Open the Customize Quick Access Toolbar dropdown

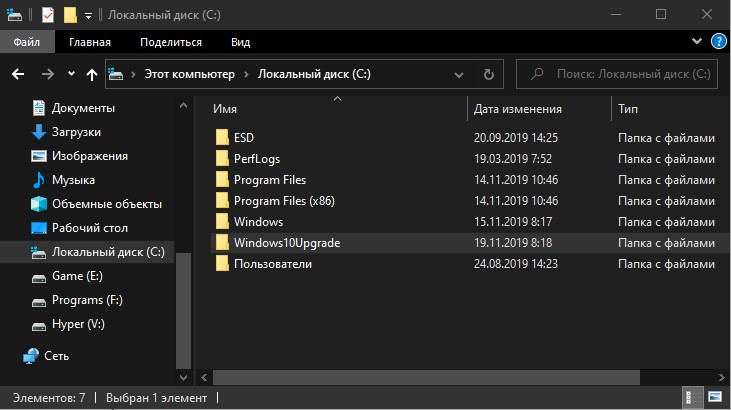click(x=88, y=16)
